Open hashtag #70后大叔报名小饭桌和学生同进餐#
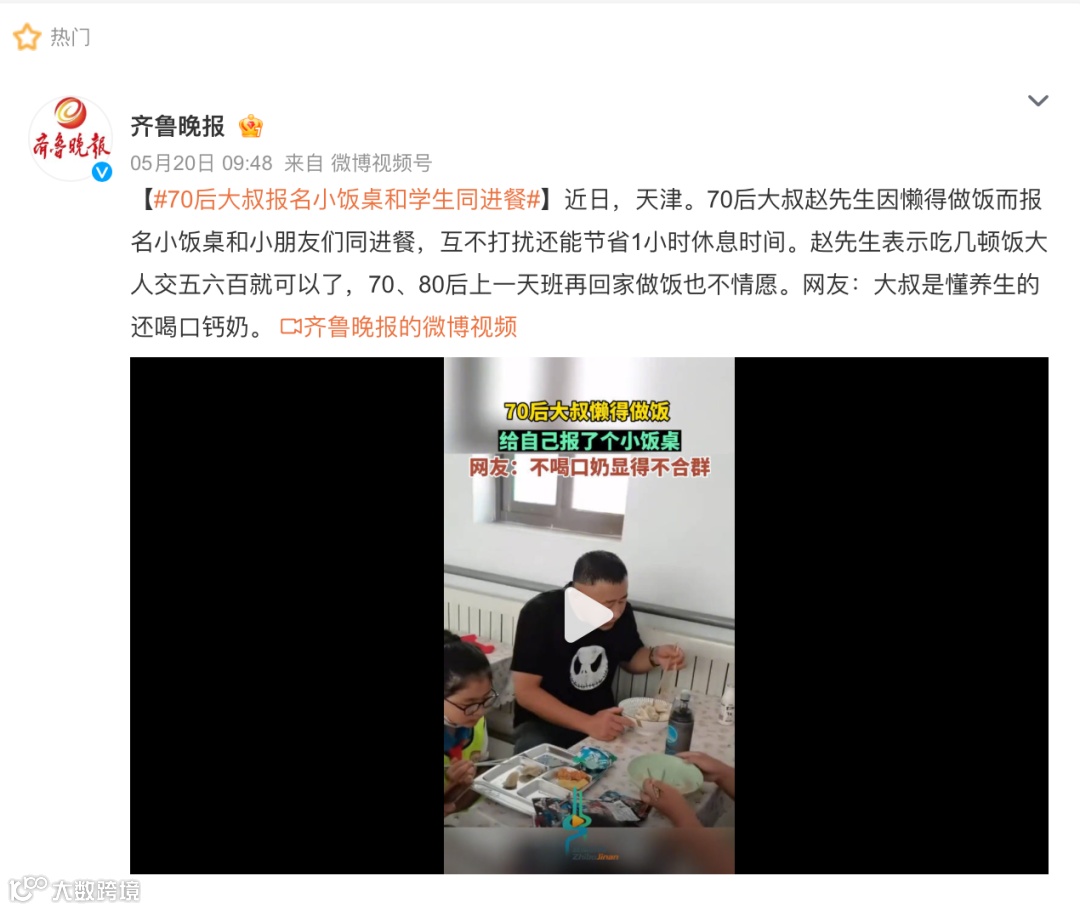Viewport: 1080px width, 910px height. coord(347,200)
